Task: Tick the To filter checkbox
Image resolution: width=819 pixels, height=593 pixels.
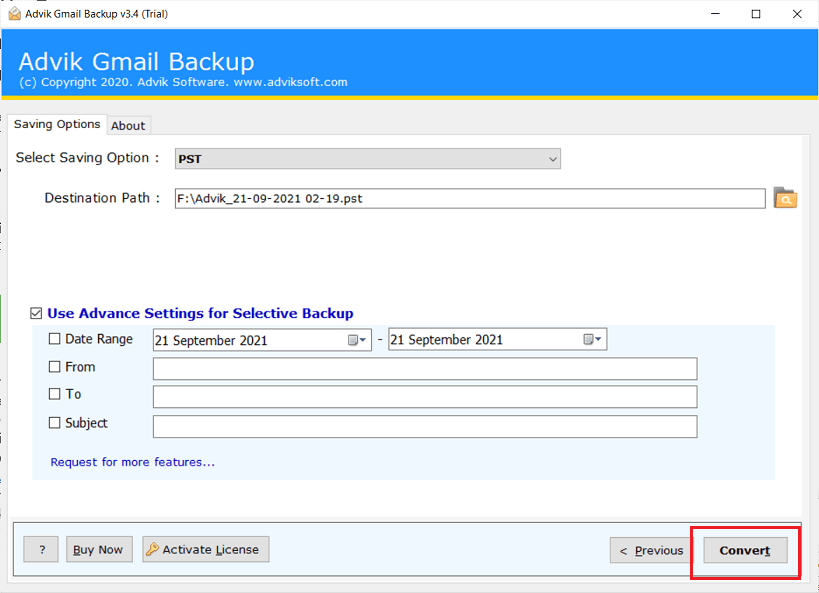Action: point(54,394)
